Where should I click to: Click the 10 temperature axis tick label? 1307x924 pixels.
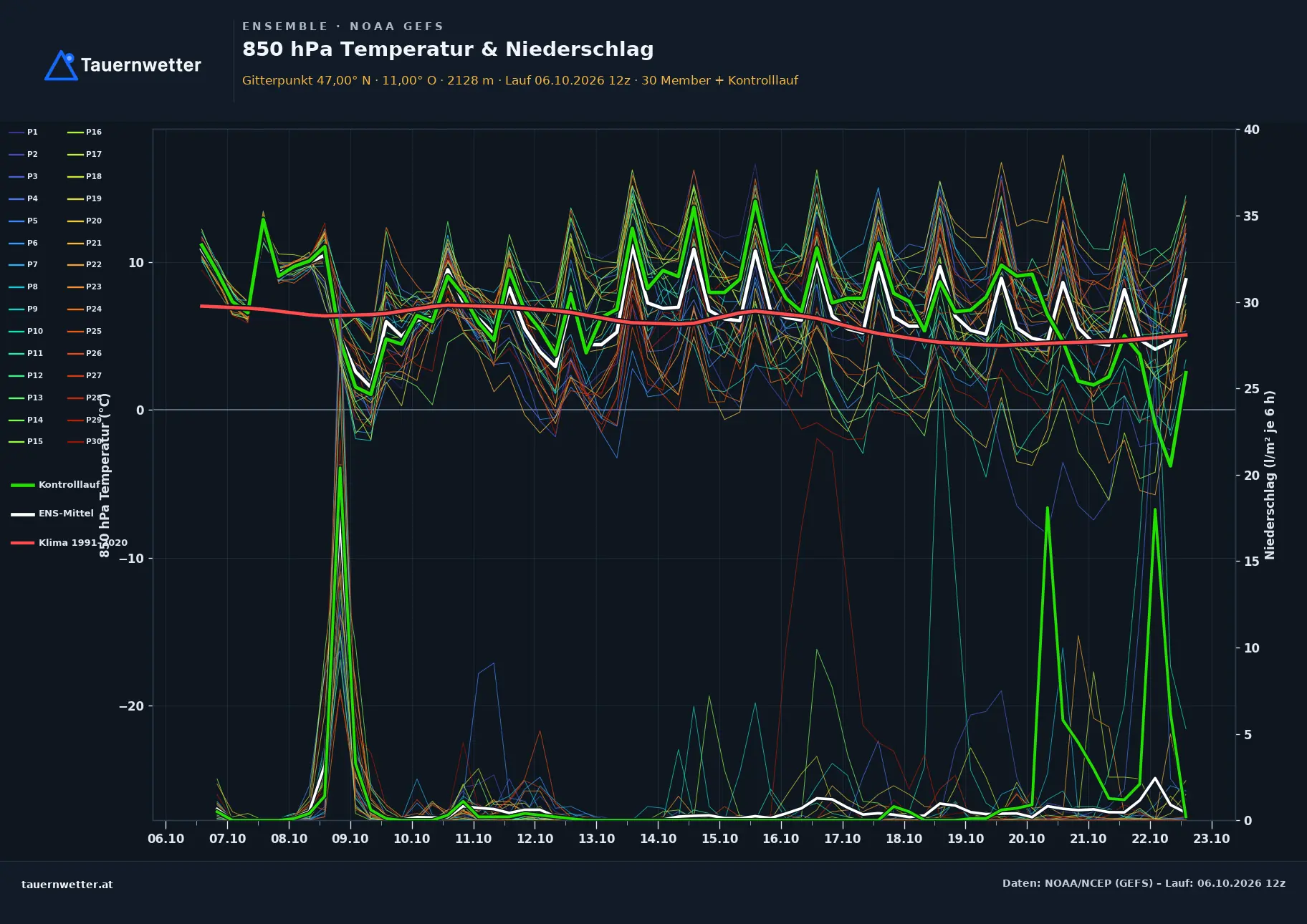[136, 263]
